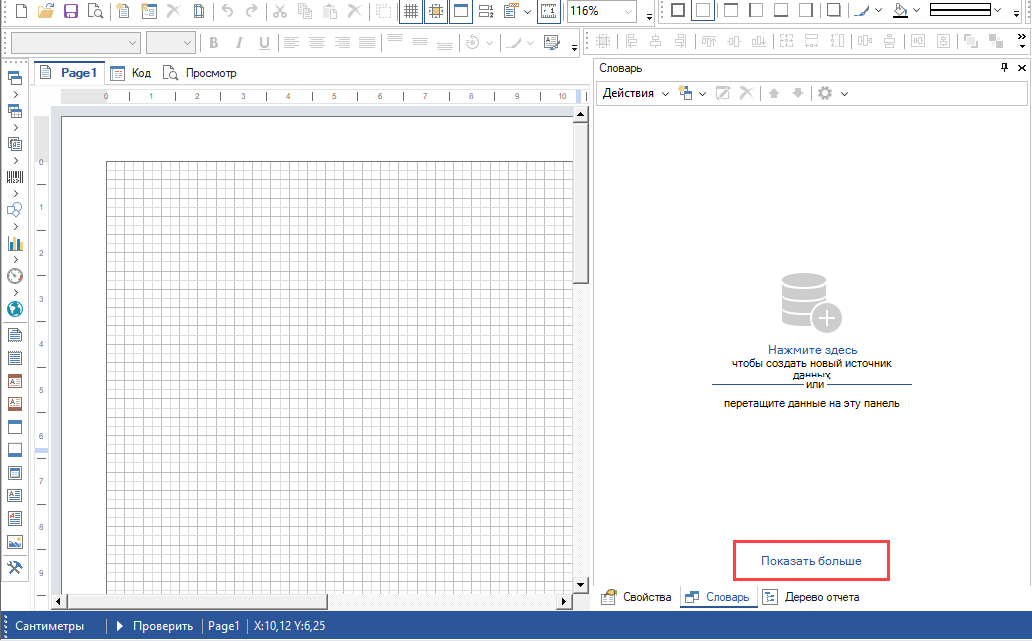Add a new form with the toolbar icon
Image resolution: width=1032 pixels, height=641 pixels.
[149, 11]
